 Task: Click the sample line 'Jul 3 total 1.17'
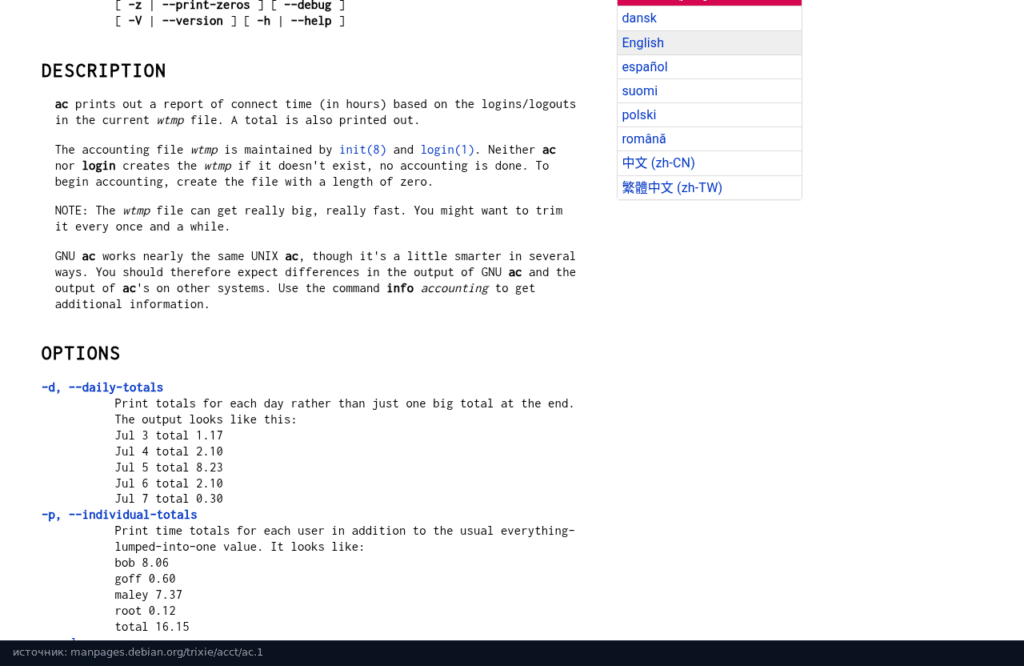(x=168, y=436)
